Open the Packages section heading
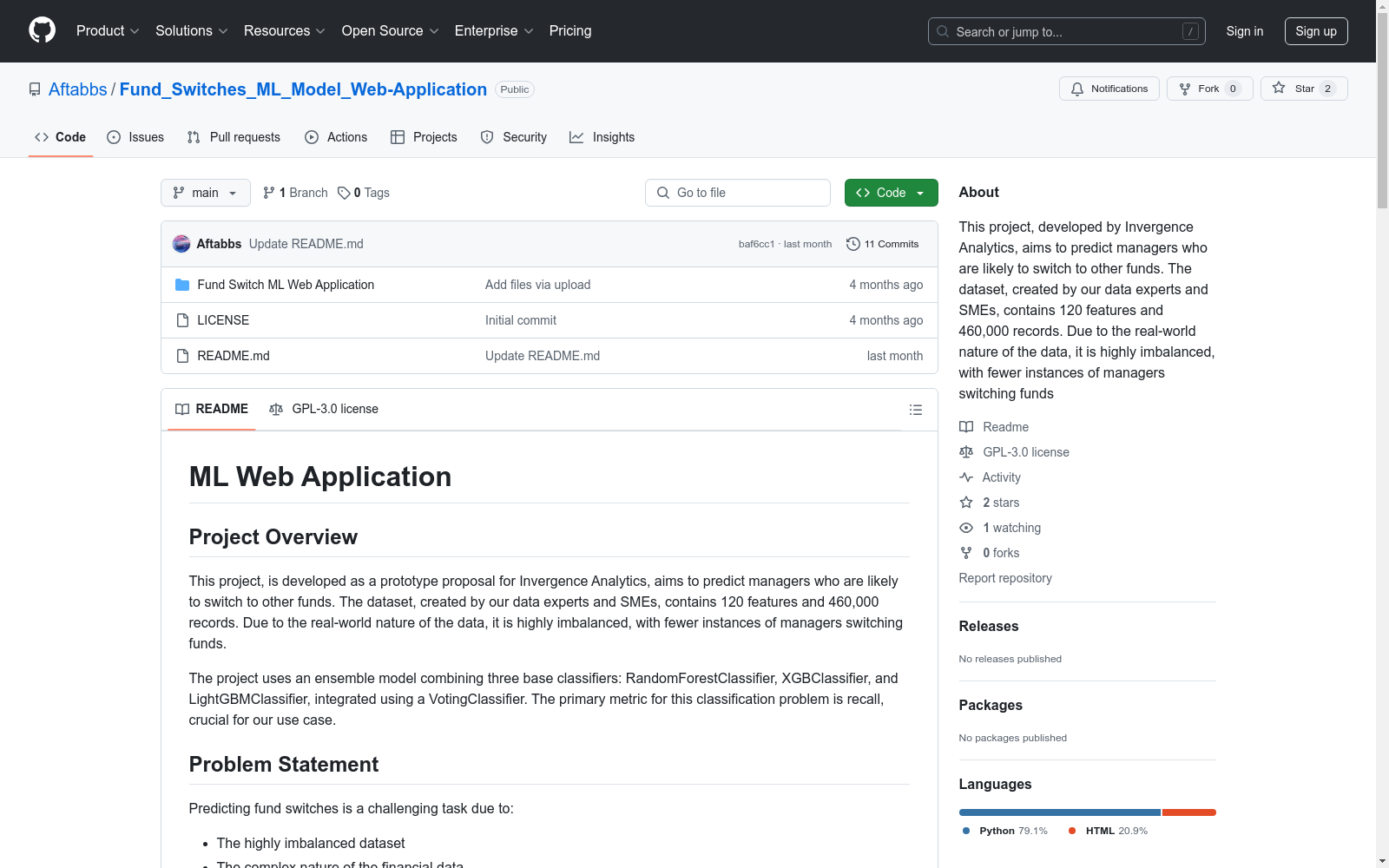The image size is (1389, 868). (991, 705)
